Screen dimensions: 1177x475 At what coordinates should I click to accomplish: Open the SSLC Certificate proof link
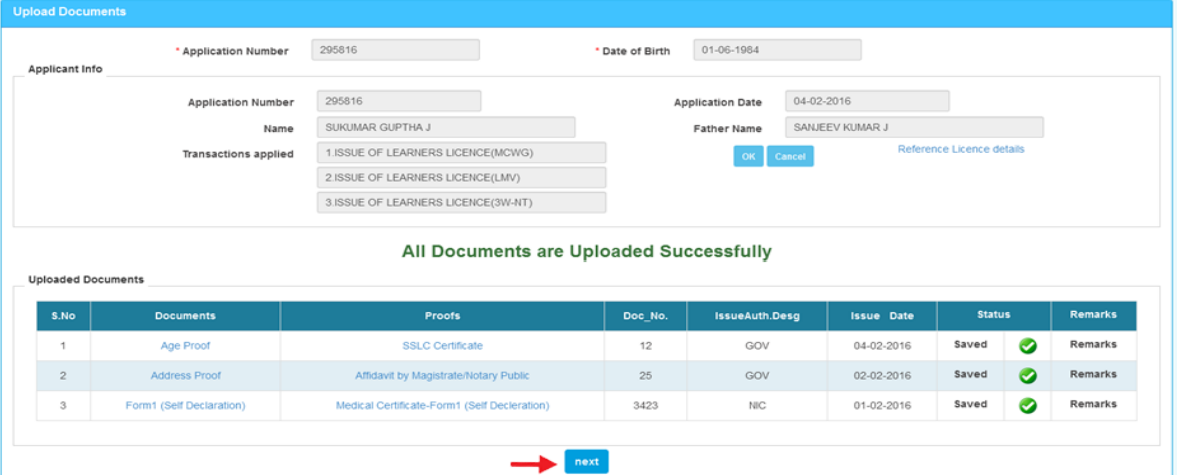442,346
